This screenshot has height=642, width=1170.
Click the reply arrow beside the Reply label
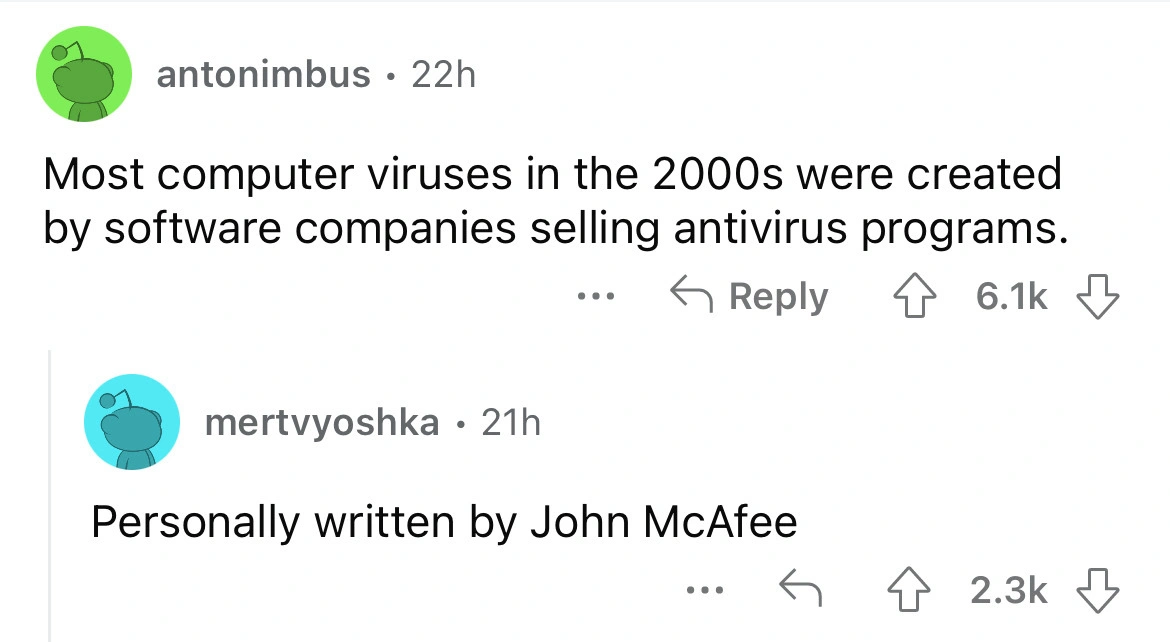(x=689, y=297)
